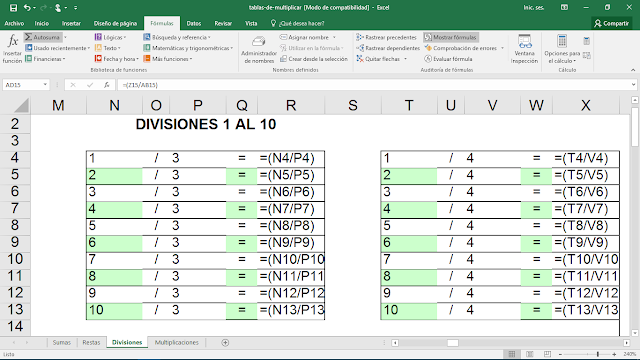Switch to normal view in status bar
The height and width of the screenshot is (360, 640).
[512, 354]
